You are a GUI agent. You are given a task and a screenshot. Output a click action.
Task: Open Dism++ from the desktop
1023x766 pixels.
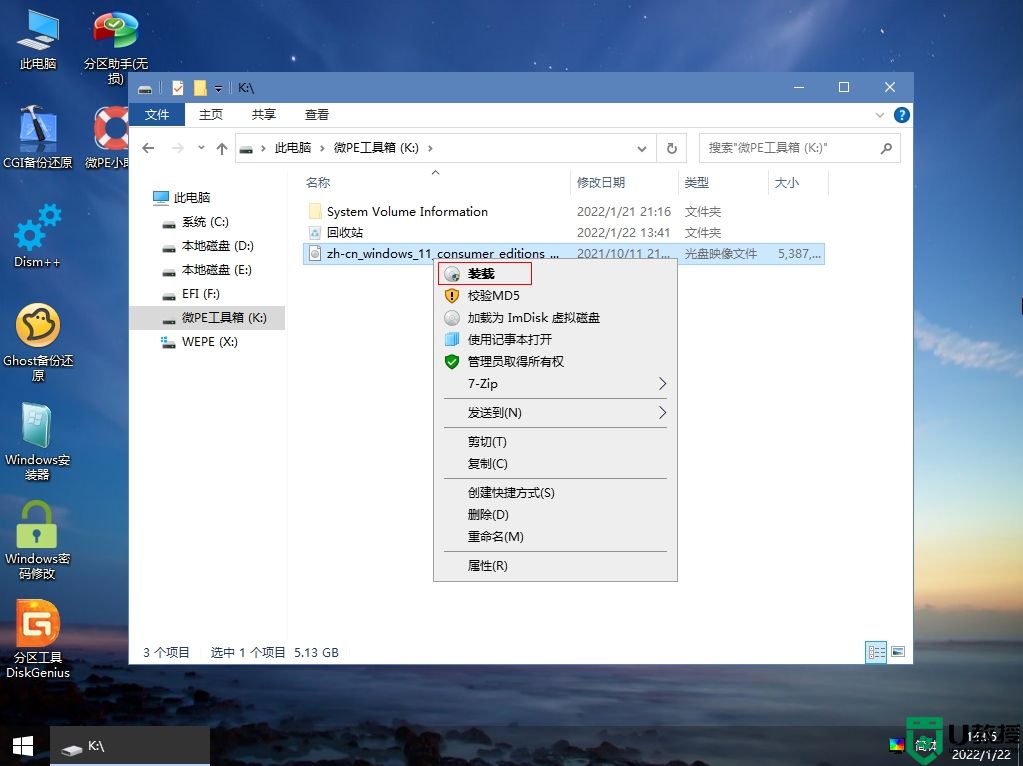coord(37,235)
